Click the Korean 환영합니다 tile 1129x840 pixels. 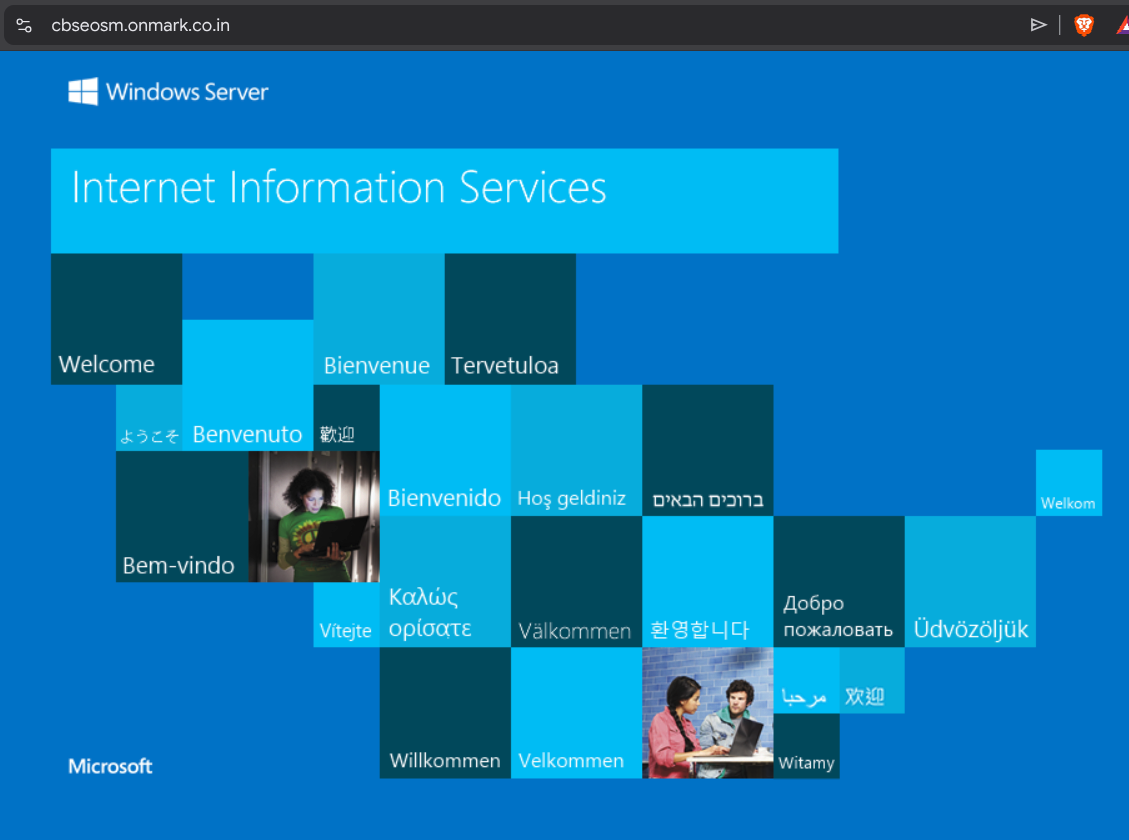pyautogui.click(x=708, y=582)
